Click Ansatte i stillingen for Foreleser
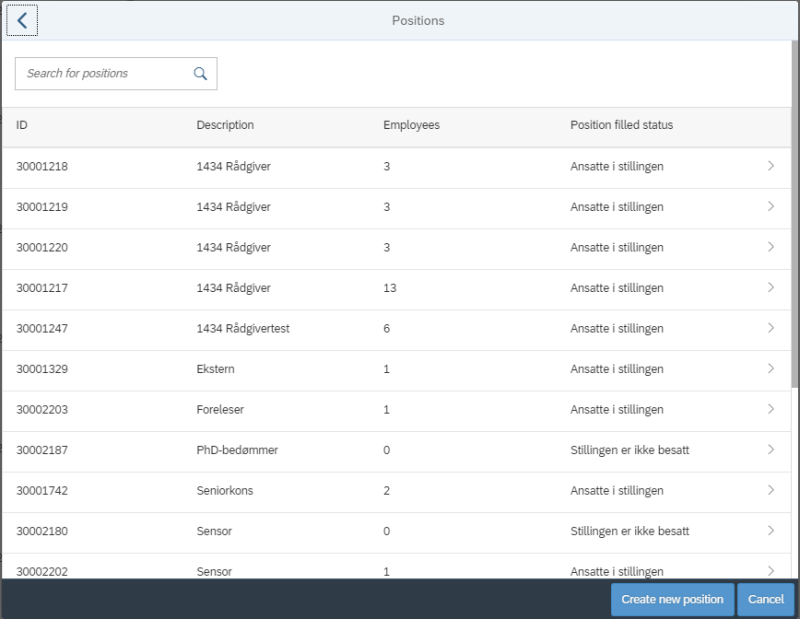800x619 pixels. 617,410
